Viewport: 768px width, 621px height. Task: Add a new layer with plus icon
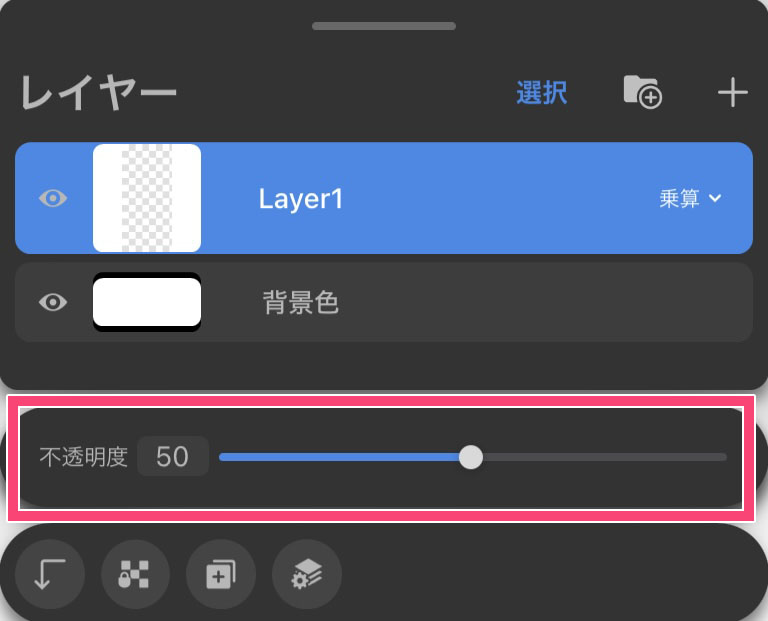(x=732, y=93)
